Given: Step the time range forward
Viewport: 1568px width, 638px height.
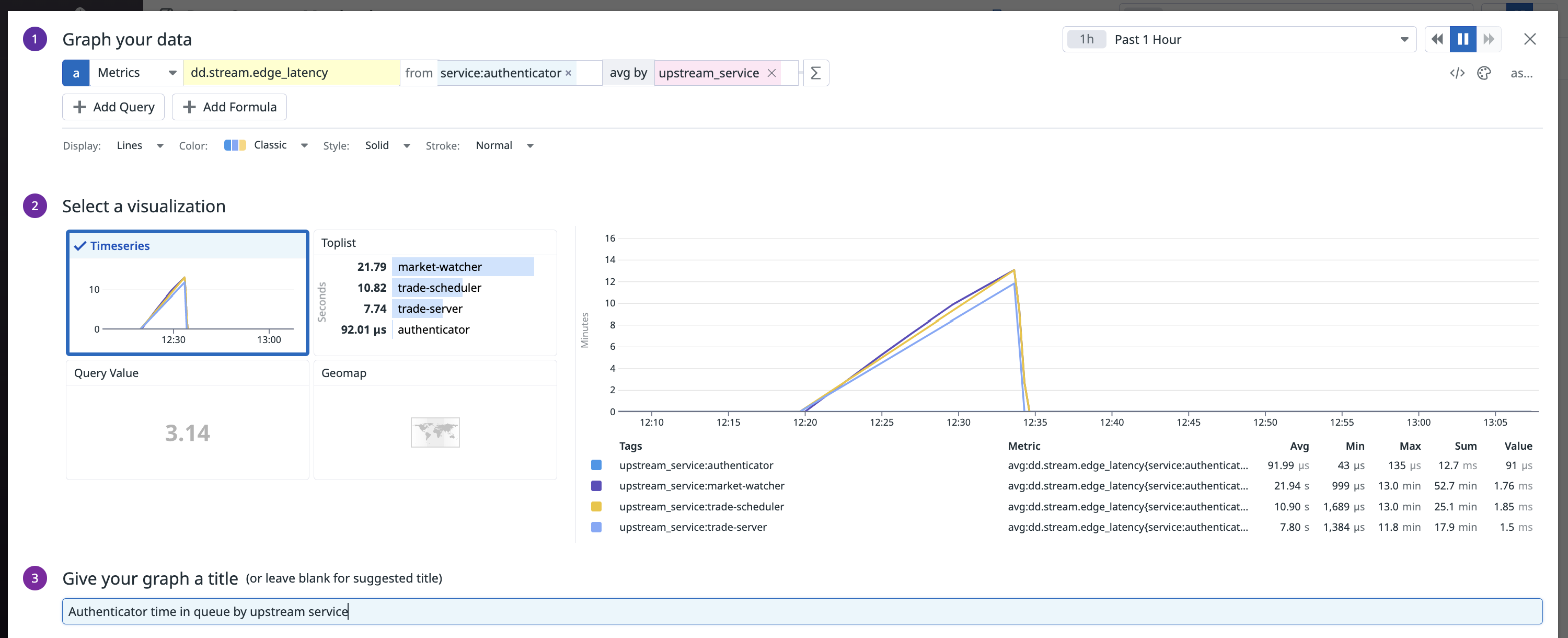Looking at the screenshot, I should [1490, 38].
